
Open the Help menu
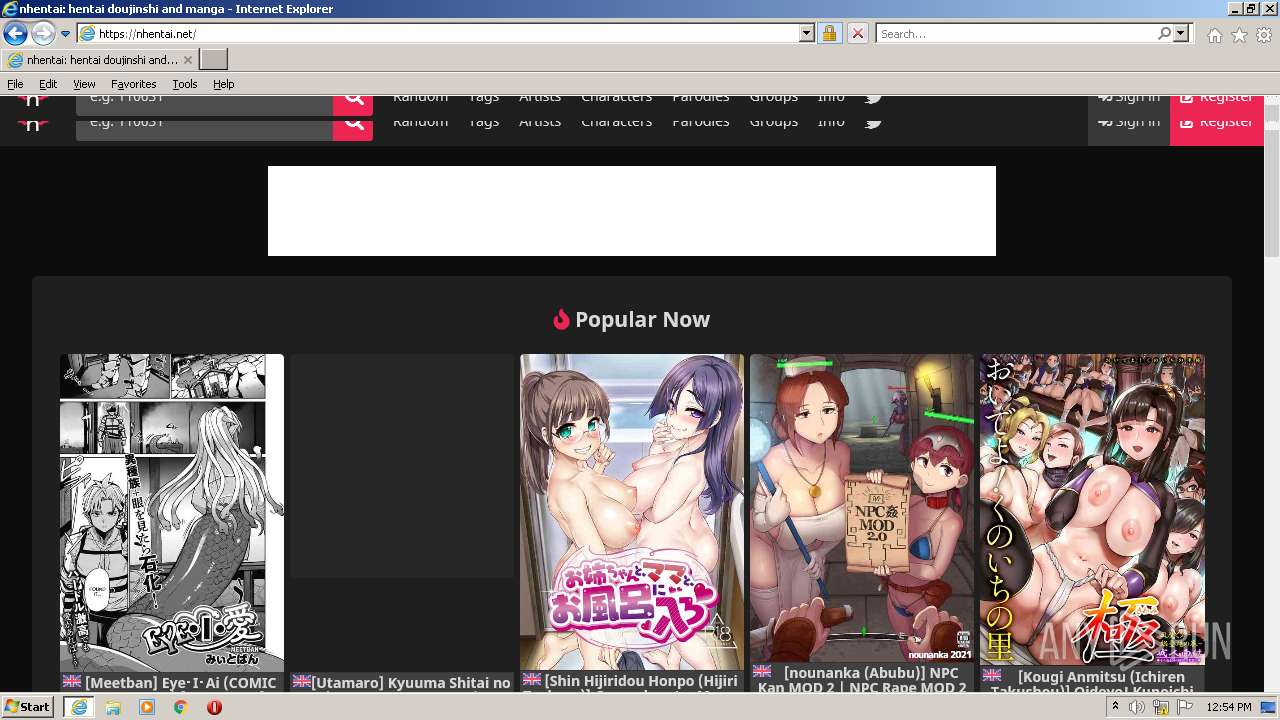click(x=224, y=84)
